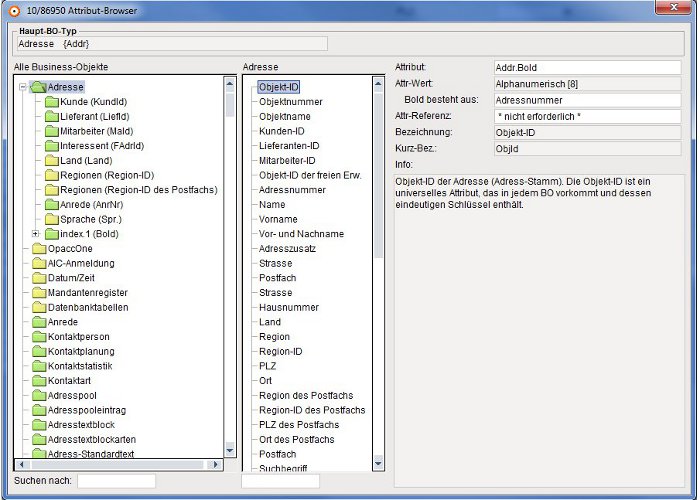Viewport: 700px width, 500px height.
Task: Click the Attr-Referenz field
Action: click(588, 117)
